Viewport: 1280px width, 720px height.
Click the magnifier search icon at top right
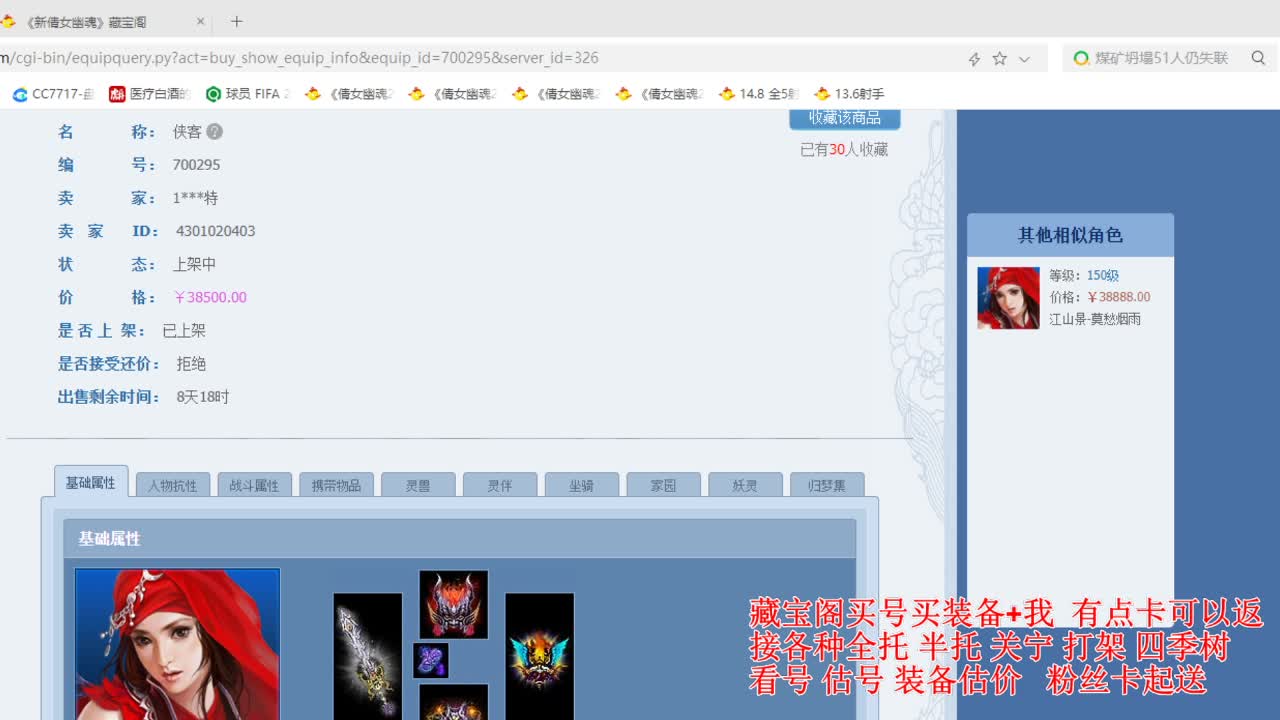pyautogui.click(x=1258, y=58)
